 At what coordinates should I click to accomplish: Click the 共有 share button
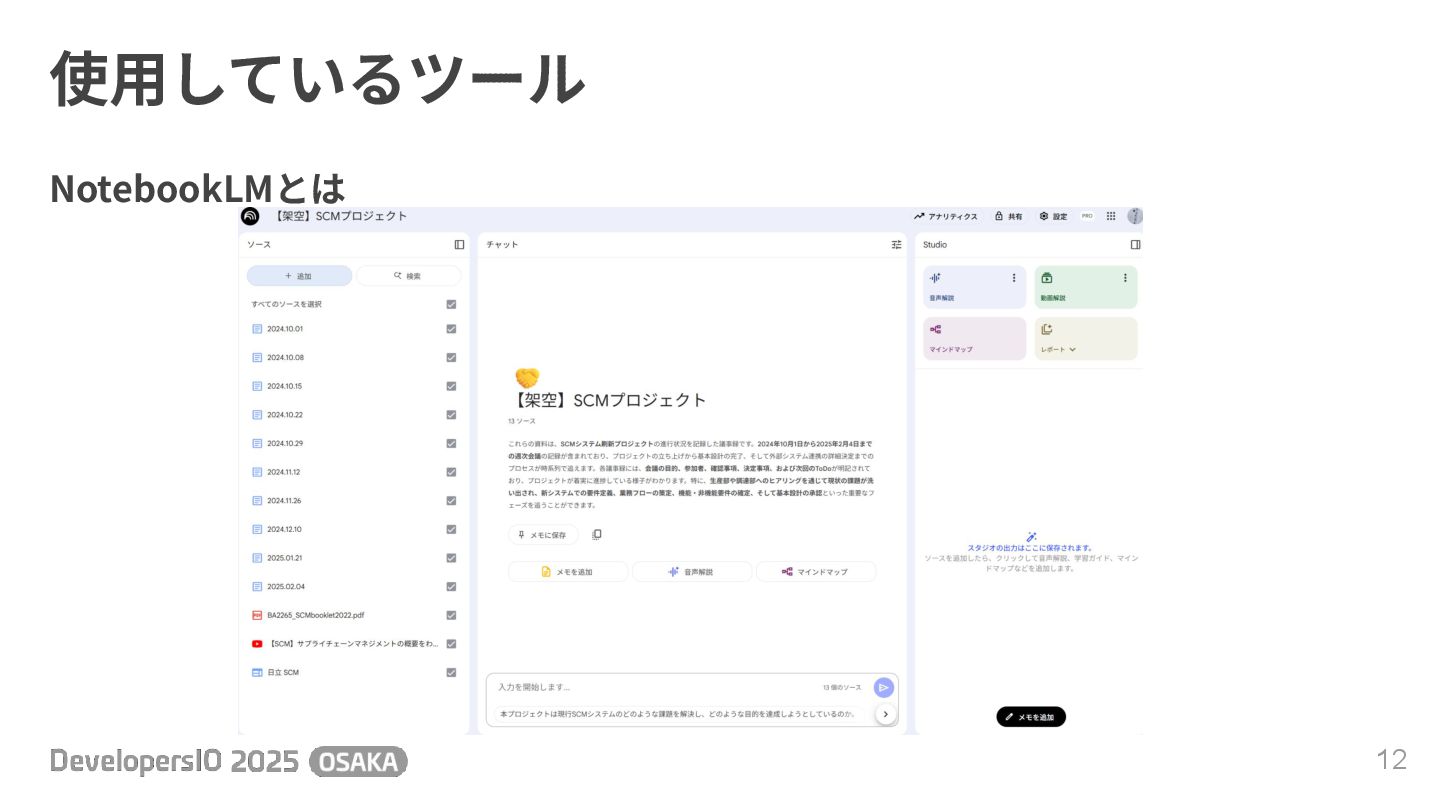coord(1009,216)
